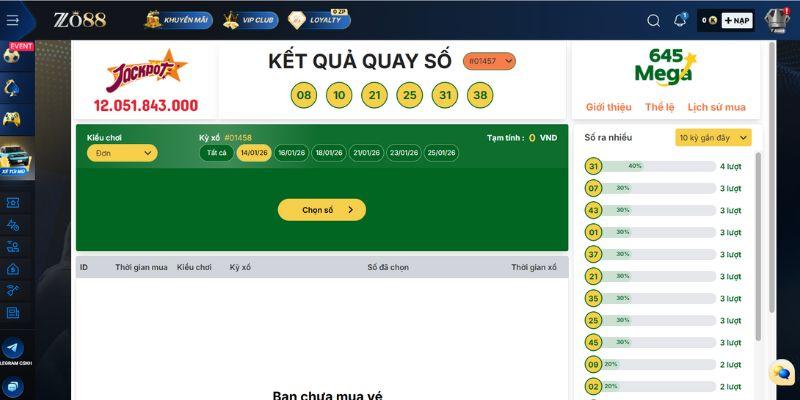800x400 pixels.
Task: Open the user avatar profile icon
Action: click(777, 20)
